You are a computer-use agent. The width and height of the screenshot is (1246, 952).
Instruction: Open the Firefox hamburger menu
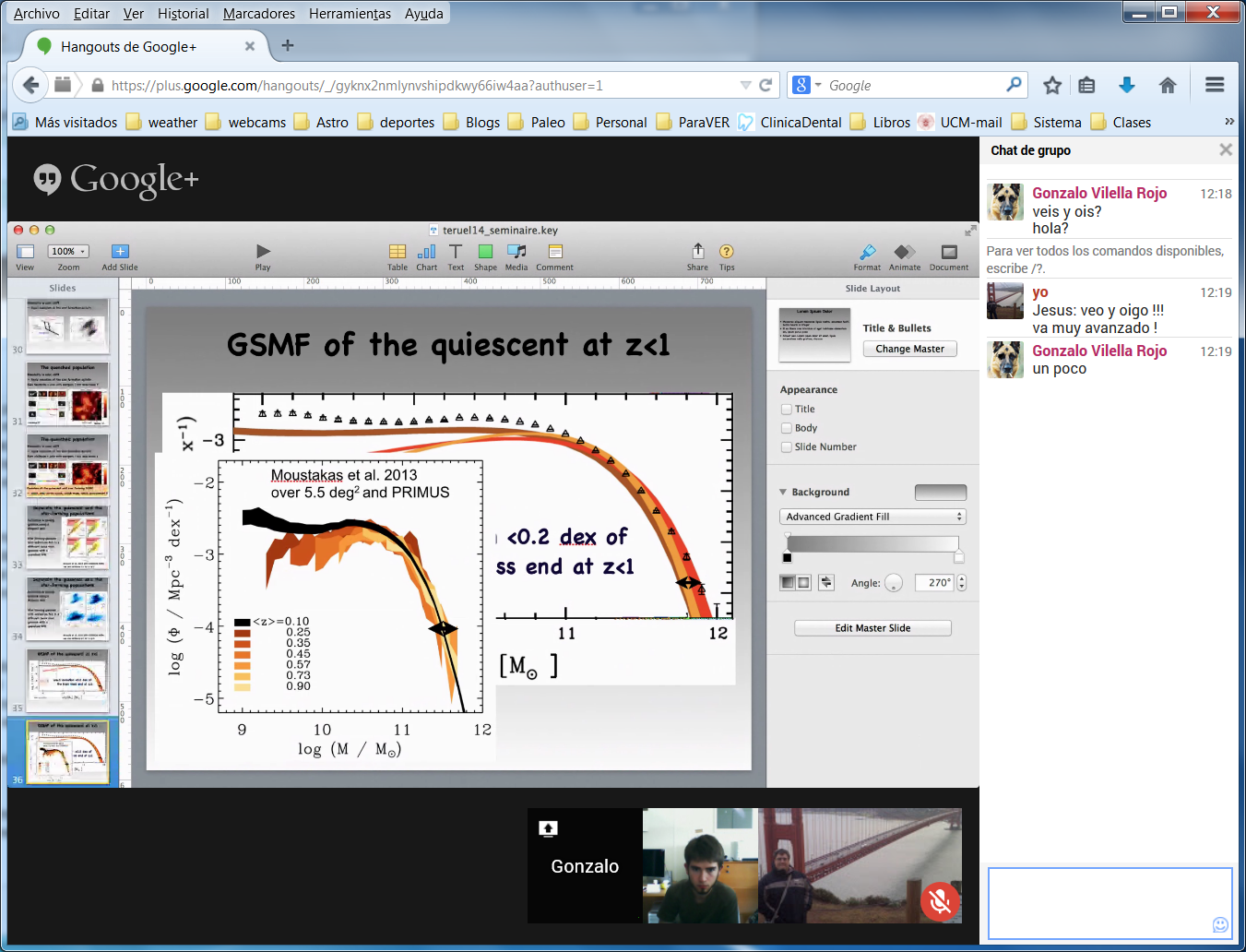[x=1215, y=85]
